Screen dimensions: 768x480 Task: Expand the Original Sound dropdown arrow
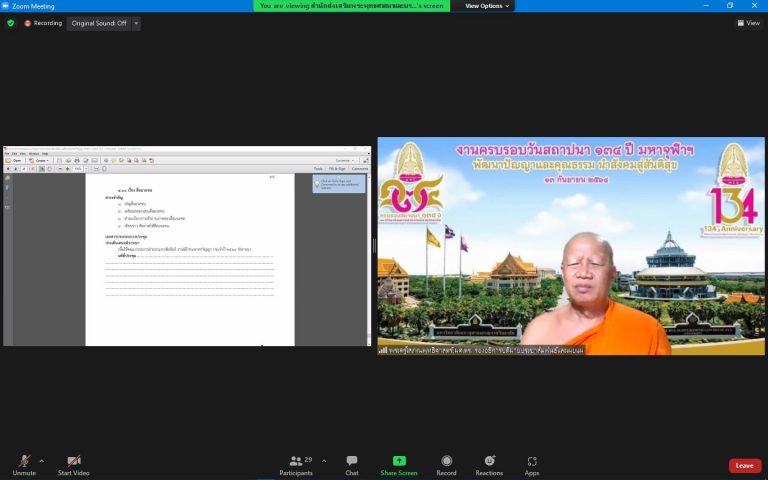pyautogui.click(x=136, y=23)
